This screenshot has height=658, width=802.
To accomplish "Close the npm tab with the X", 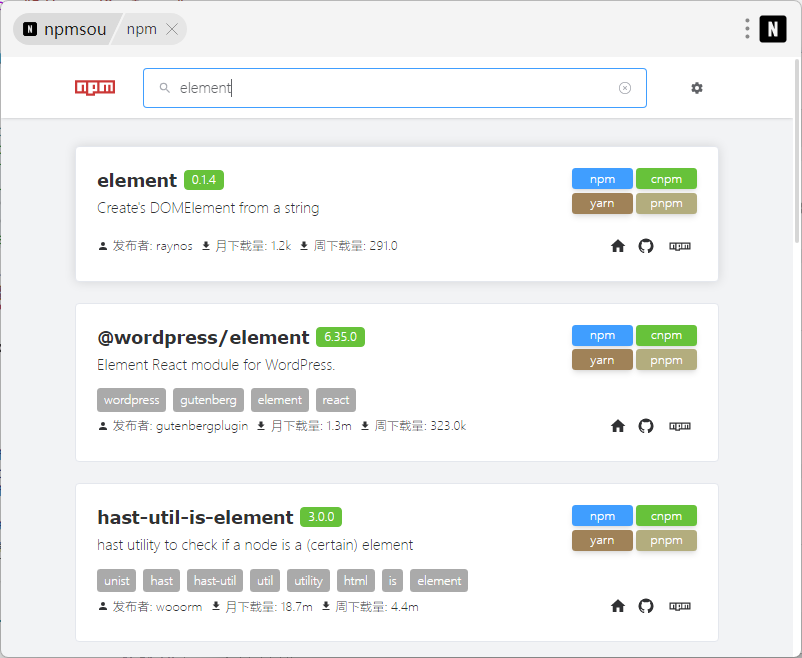I will [172, 29].
